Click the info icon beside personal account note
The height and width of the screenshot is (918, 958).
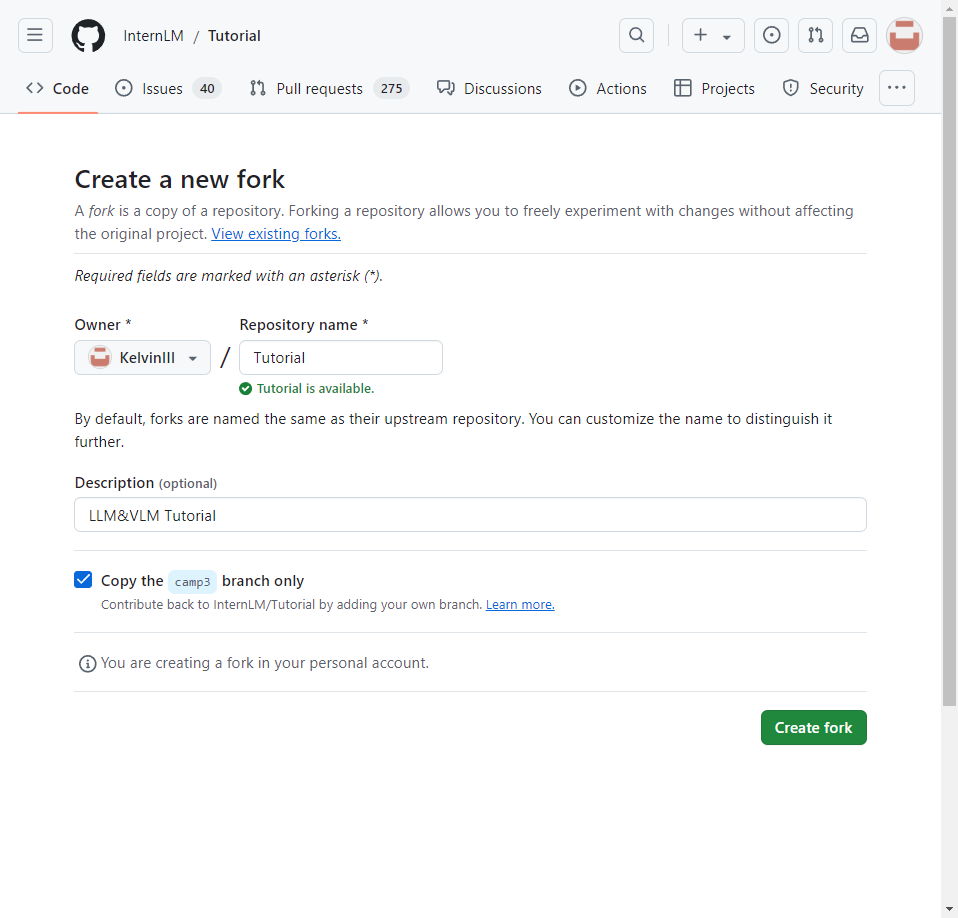[87, 663]
